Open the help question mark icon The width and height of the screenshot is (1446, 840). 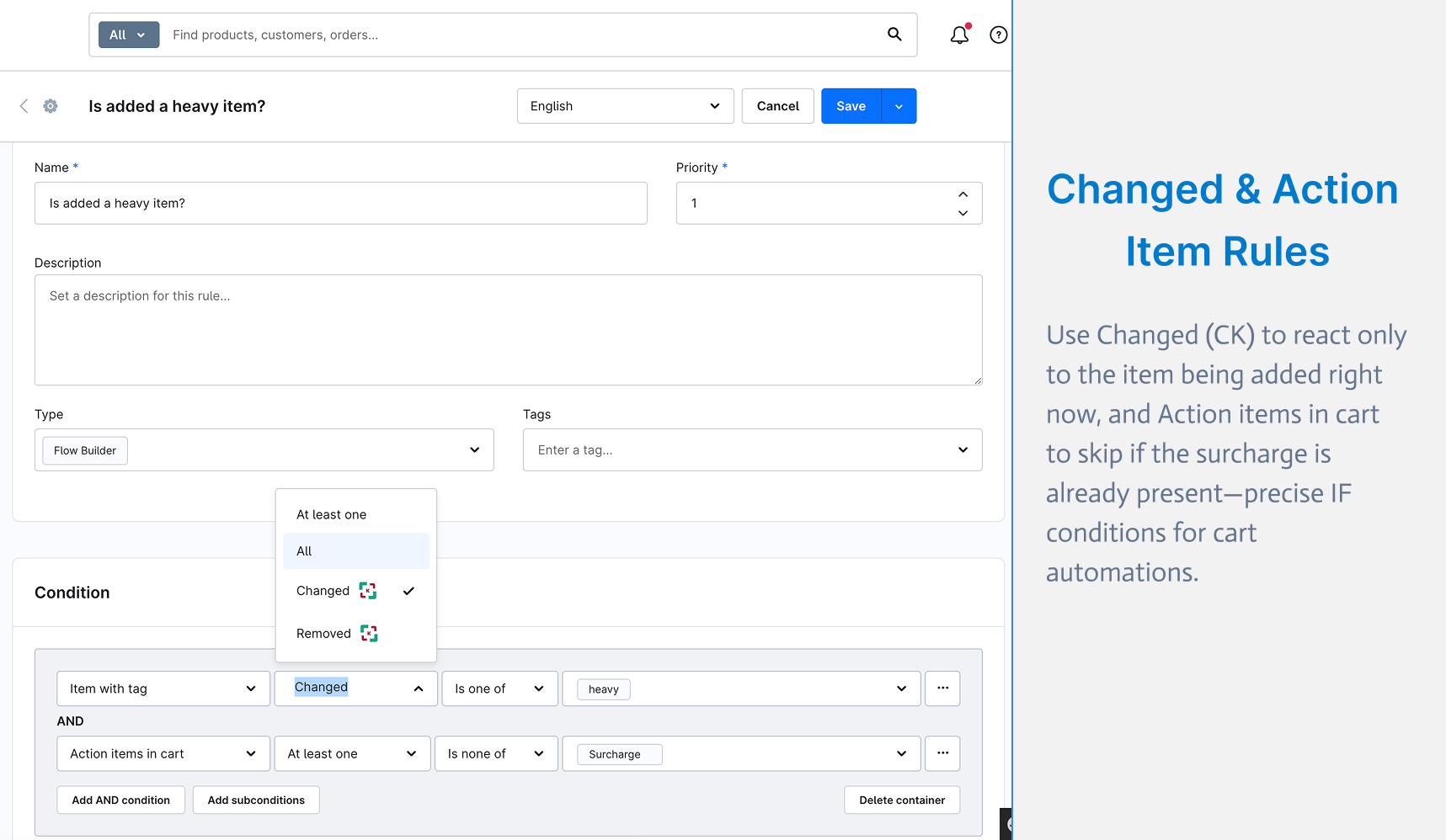(999, 35)
